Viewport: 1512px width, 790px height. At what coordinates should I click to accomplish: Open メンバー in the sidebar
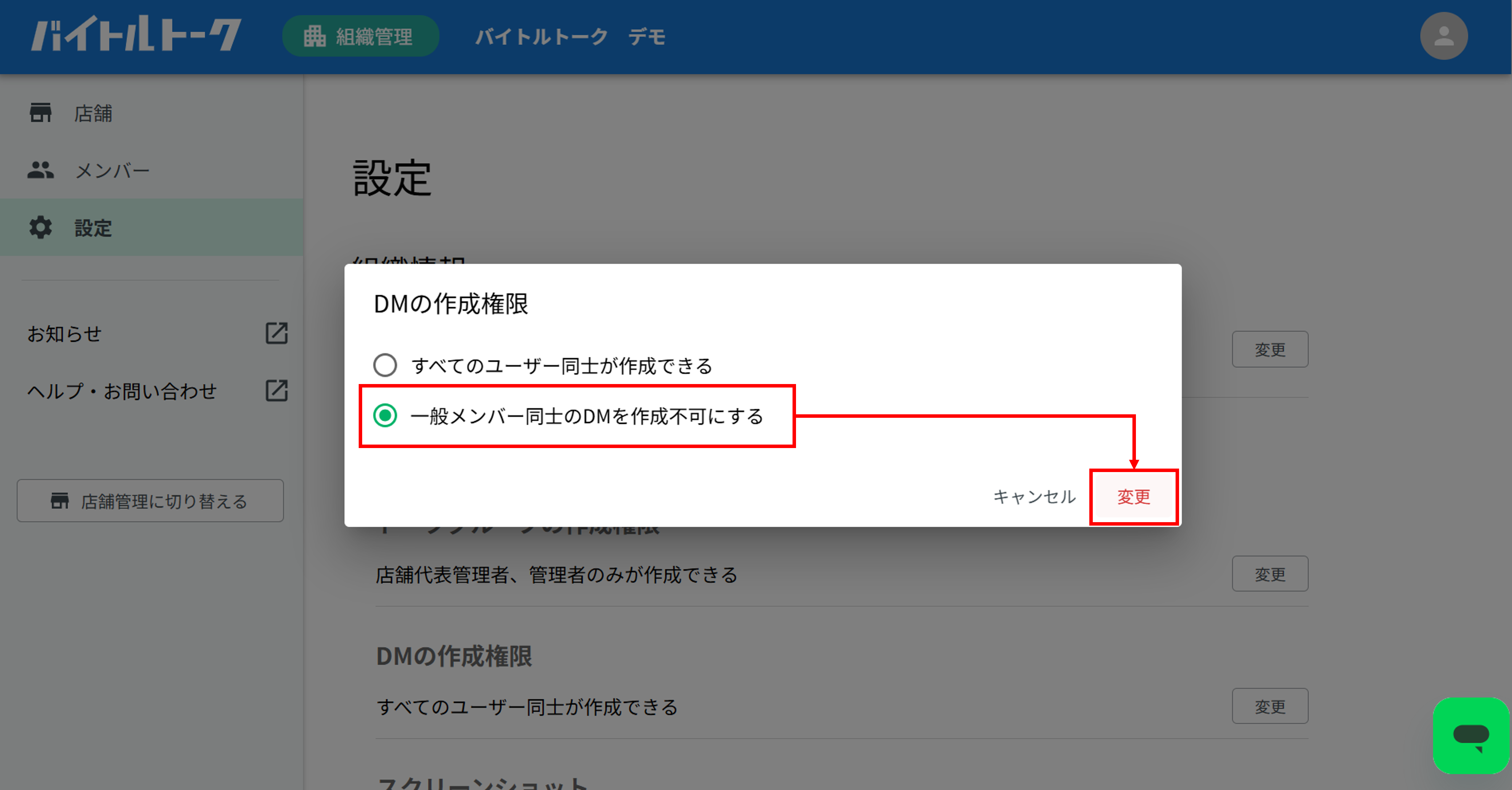pos(151,170)
